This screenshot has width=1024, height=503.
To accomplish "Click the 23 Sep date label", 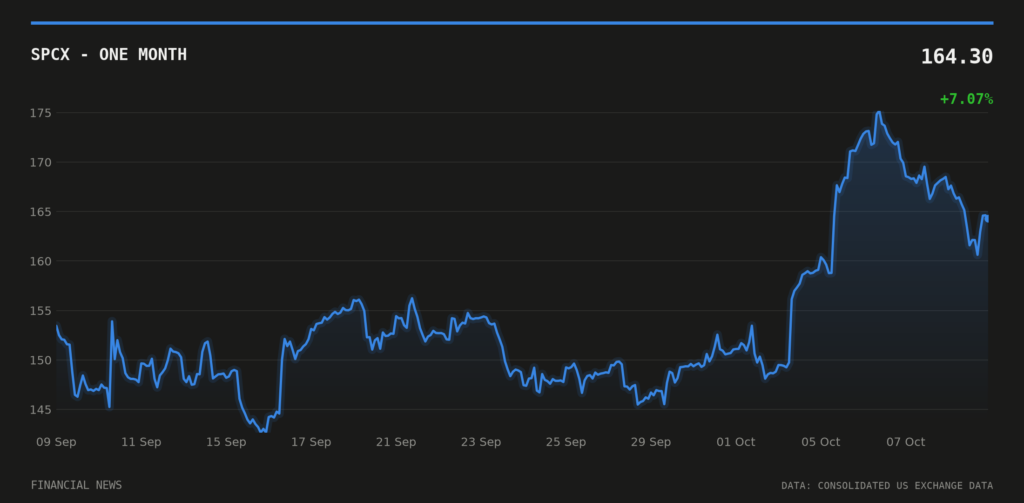I will 481,442.
